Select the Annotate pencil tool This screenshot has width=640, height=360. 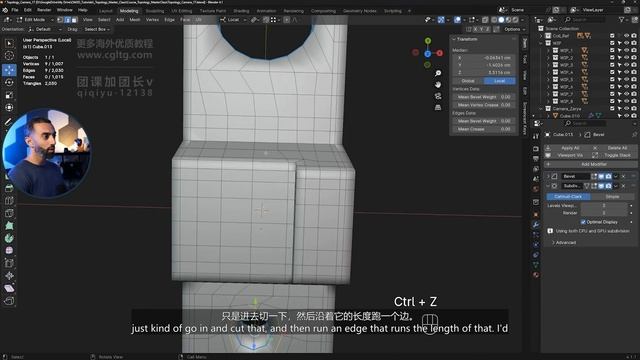point(9,121)
